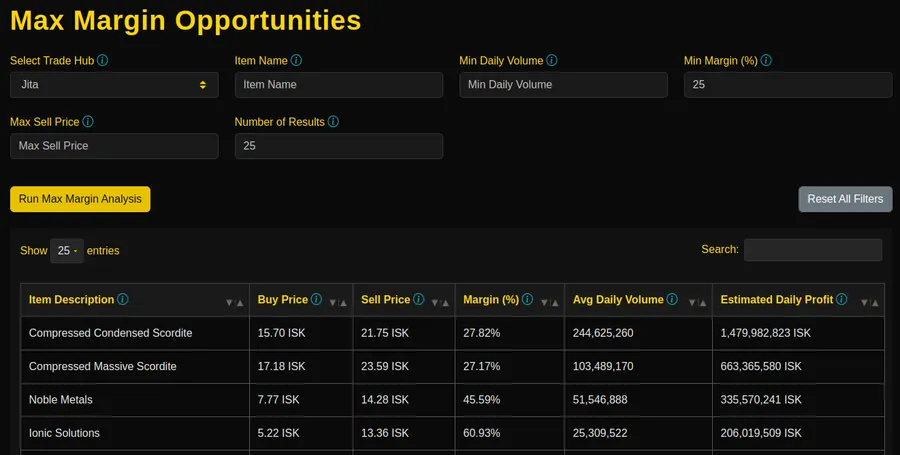The image size is (900, 455).
Task: Open the Show entries count dropdown
Action: point(66,251)
